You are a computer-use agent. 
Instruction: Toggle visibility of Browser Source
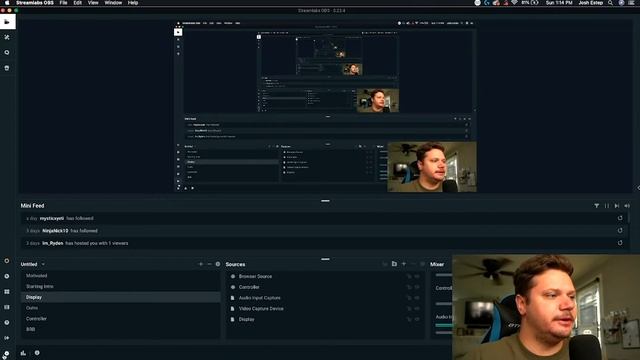coord(417,276)
